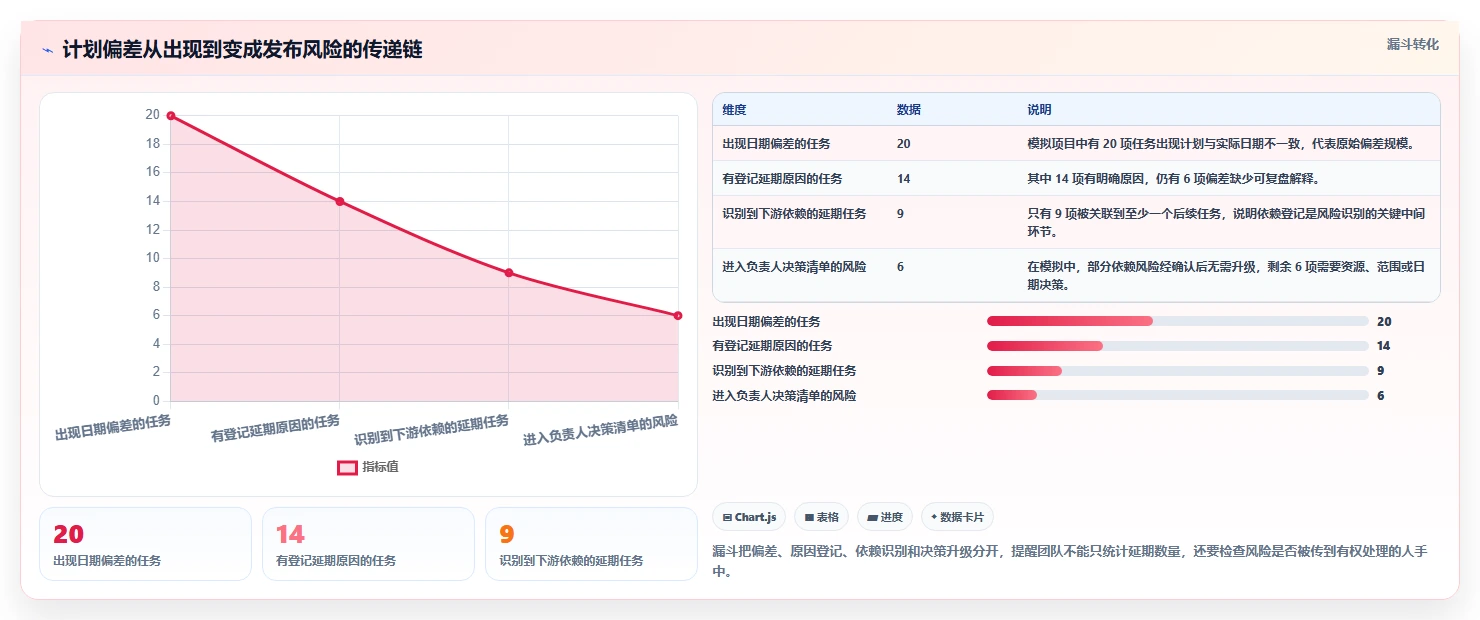Click the large pink 14 in the data card
The image size is (1480, 620).
[x=290, y=534]
